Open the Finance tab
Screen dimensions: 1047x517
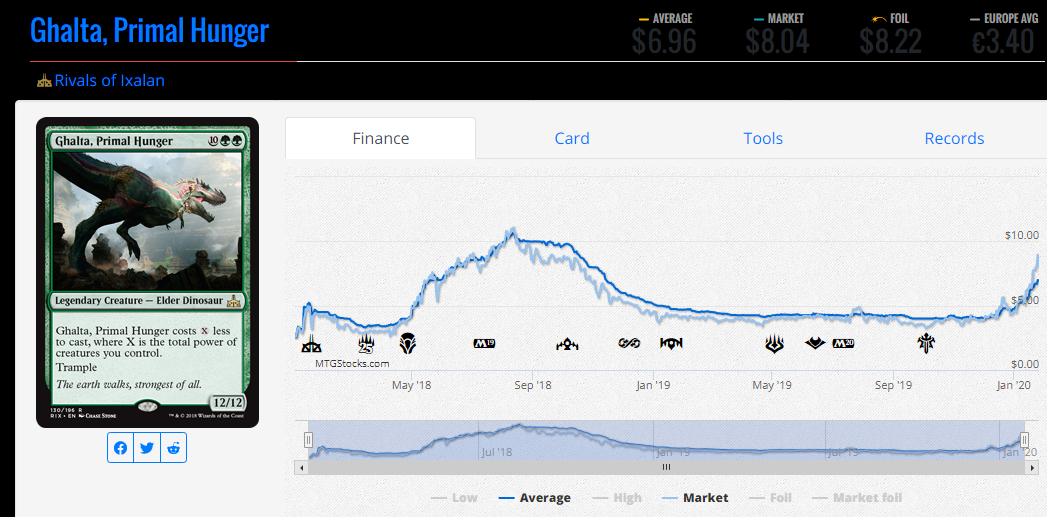point(381,138)
